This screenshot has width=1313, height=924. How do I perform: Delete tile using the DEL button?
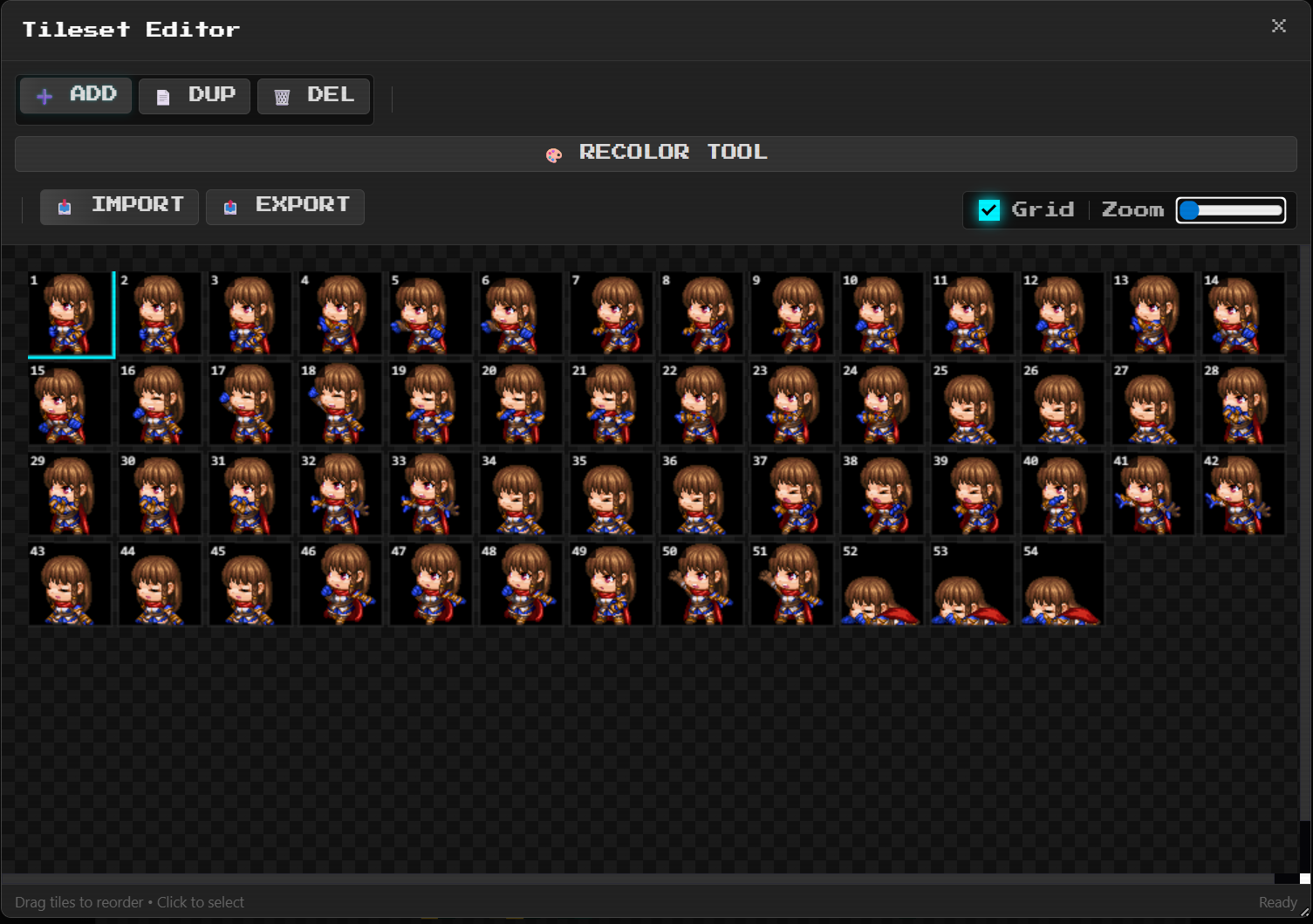coord(313,95)
